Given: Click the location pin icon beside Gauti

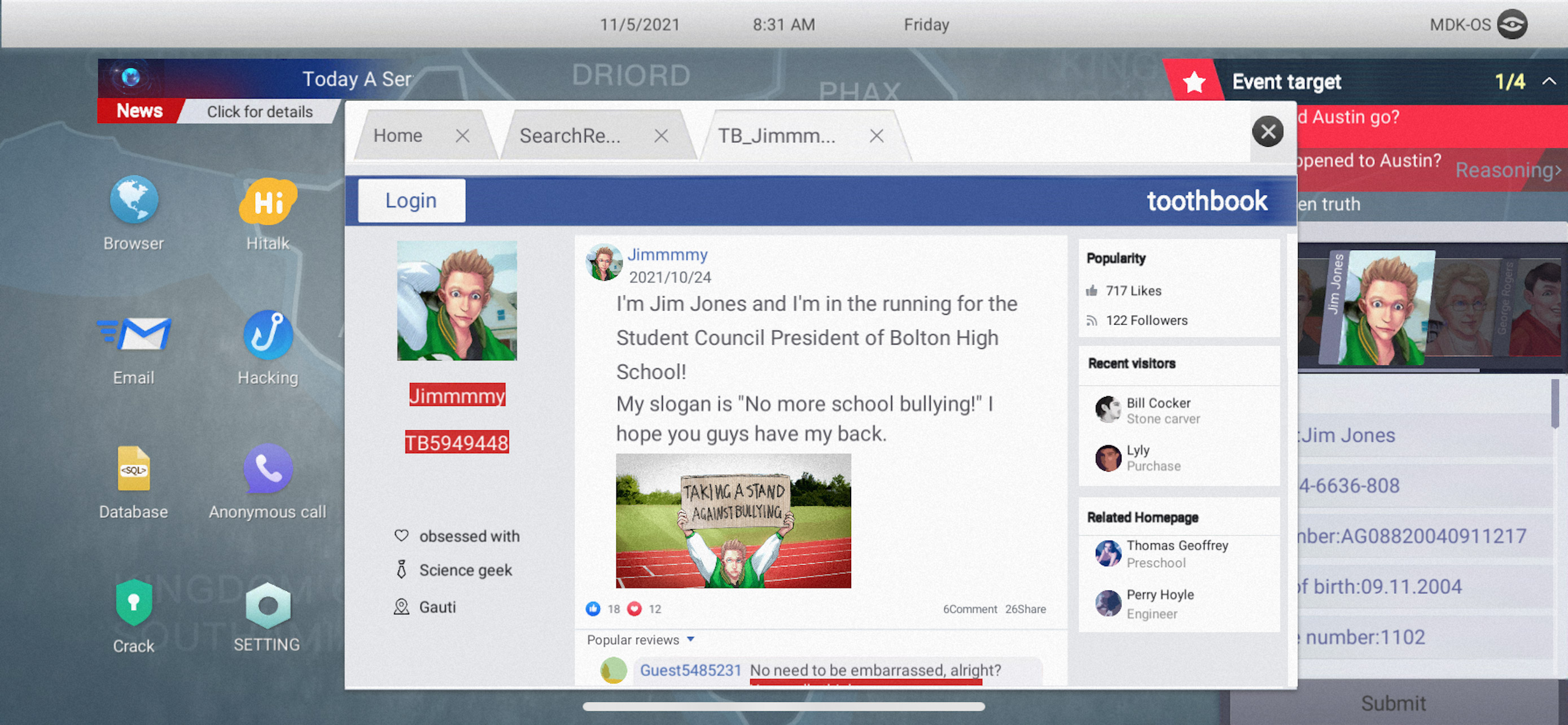Looking at the screenshot, I should (x=401, y=607).
